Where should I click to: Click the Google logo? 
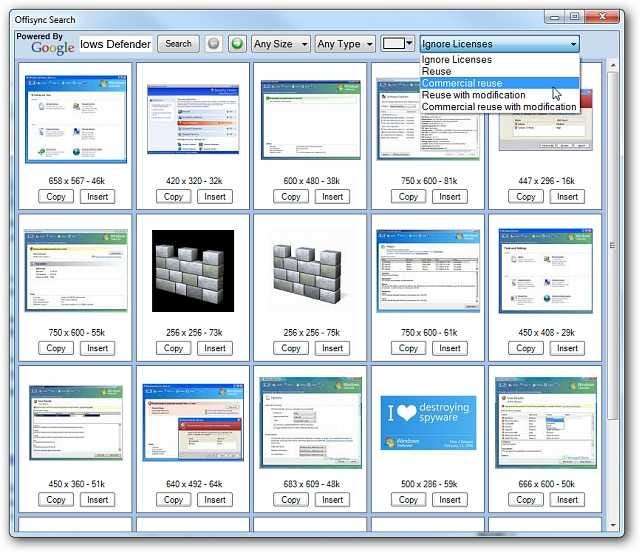click(x=53, y=48)
